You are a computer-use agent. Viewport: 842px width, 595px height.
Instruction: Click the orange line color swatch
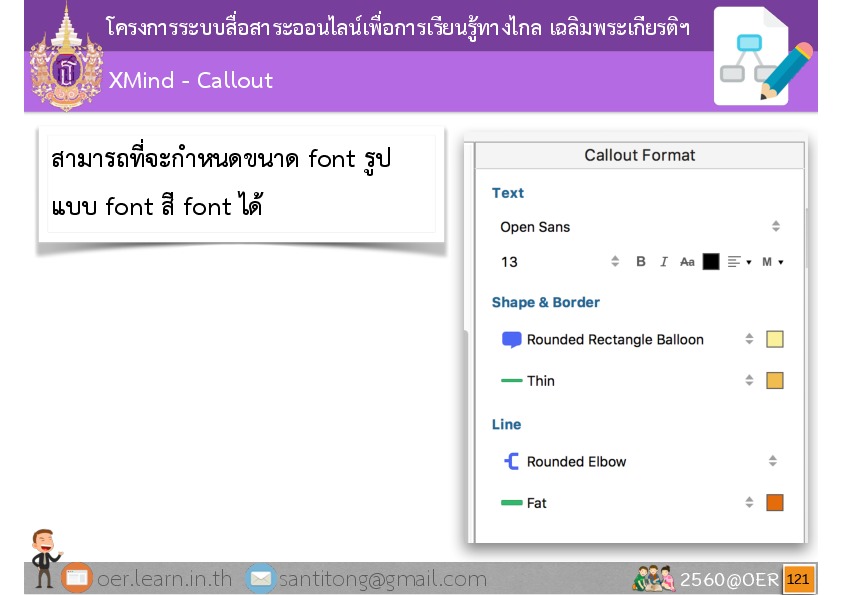coord(774,503)
